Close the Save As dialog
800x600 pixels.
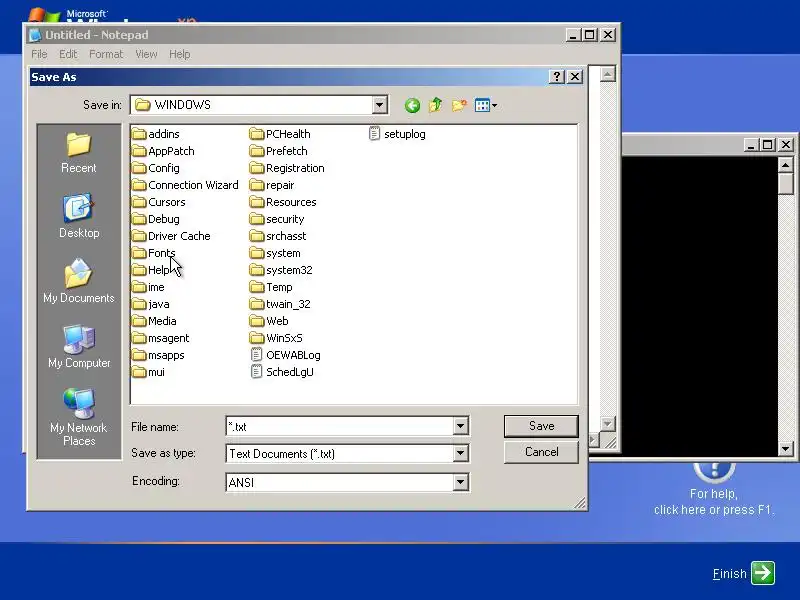pos(575,77)
